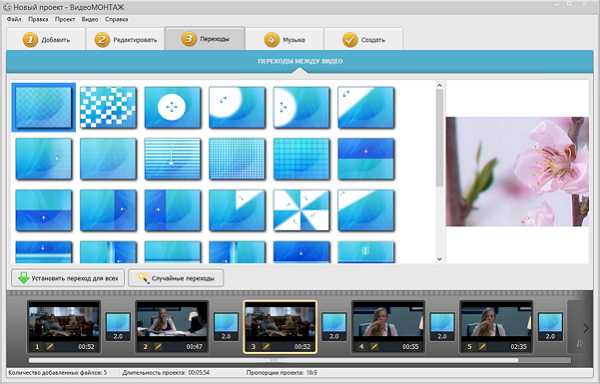Select video clip 2 thumbnail on timeline

click(172, 326)
